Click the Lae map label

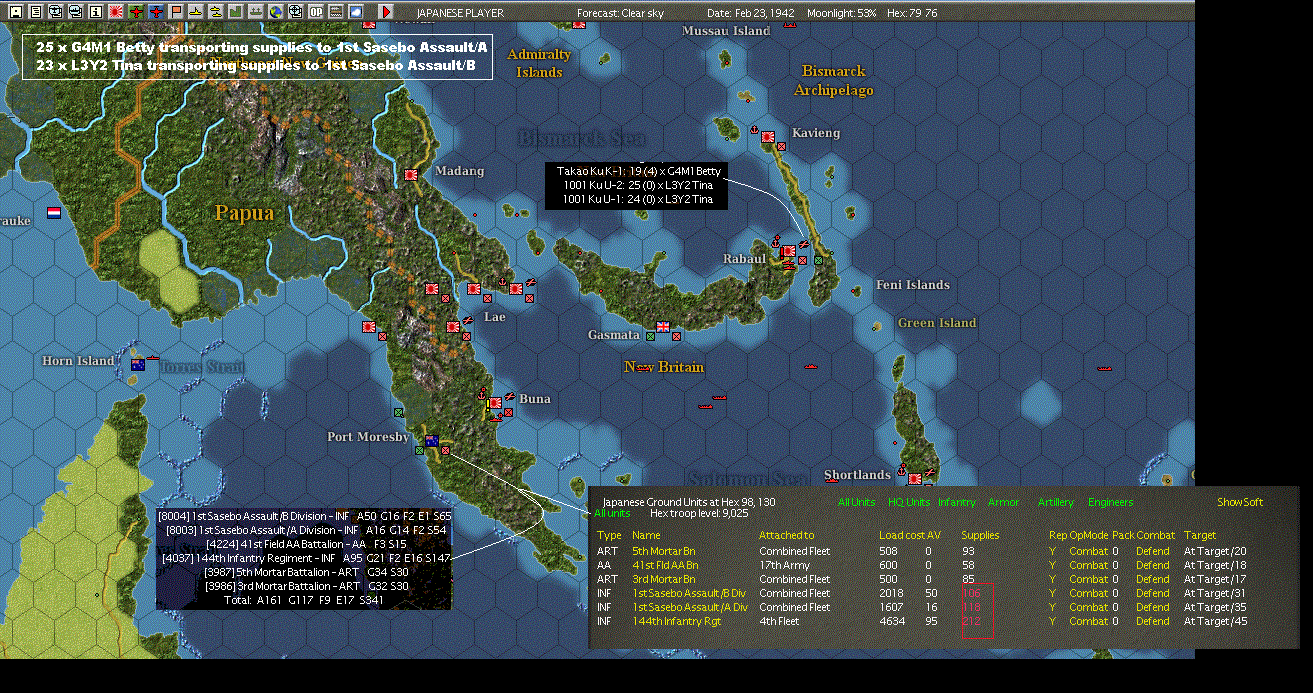pyautogui.click(x=495, y=317)
